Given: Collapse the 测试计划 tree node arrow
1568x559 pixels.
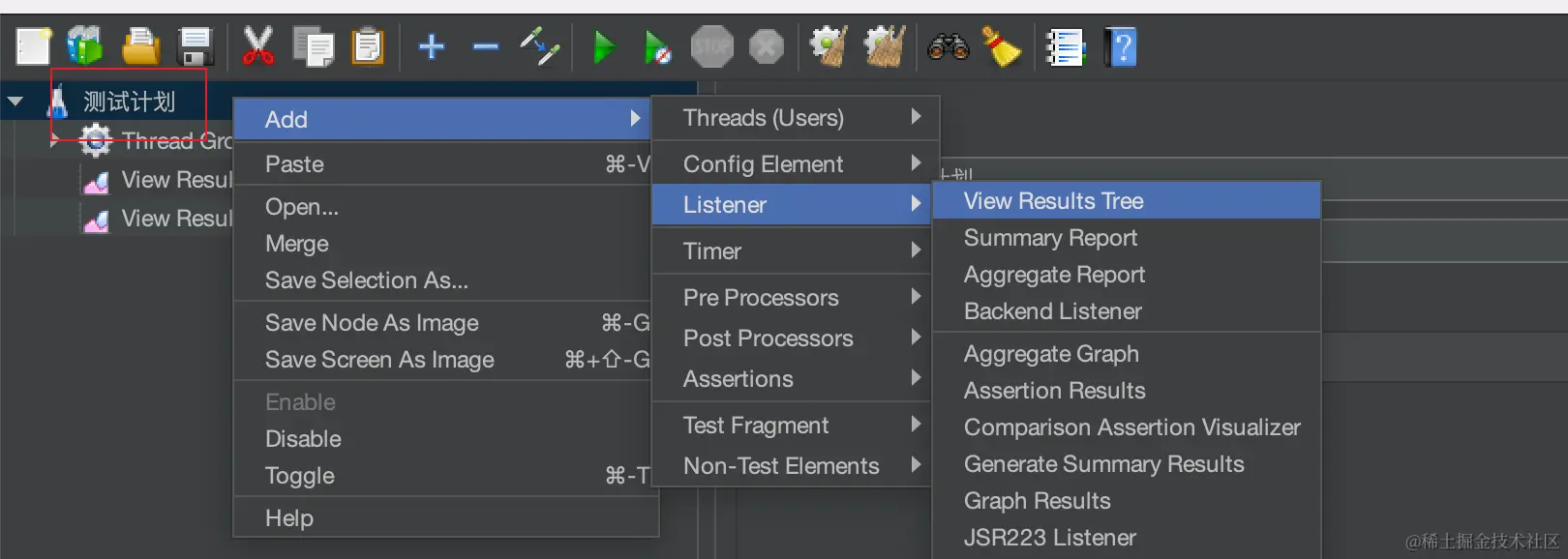Looking at the screenshot, I should tap(15, 101).
